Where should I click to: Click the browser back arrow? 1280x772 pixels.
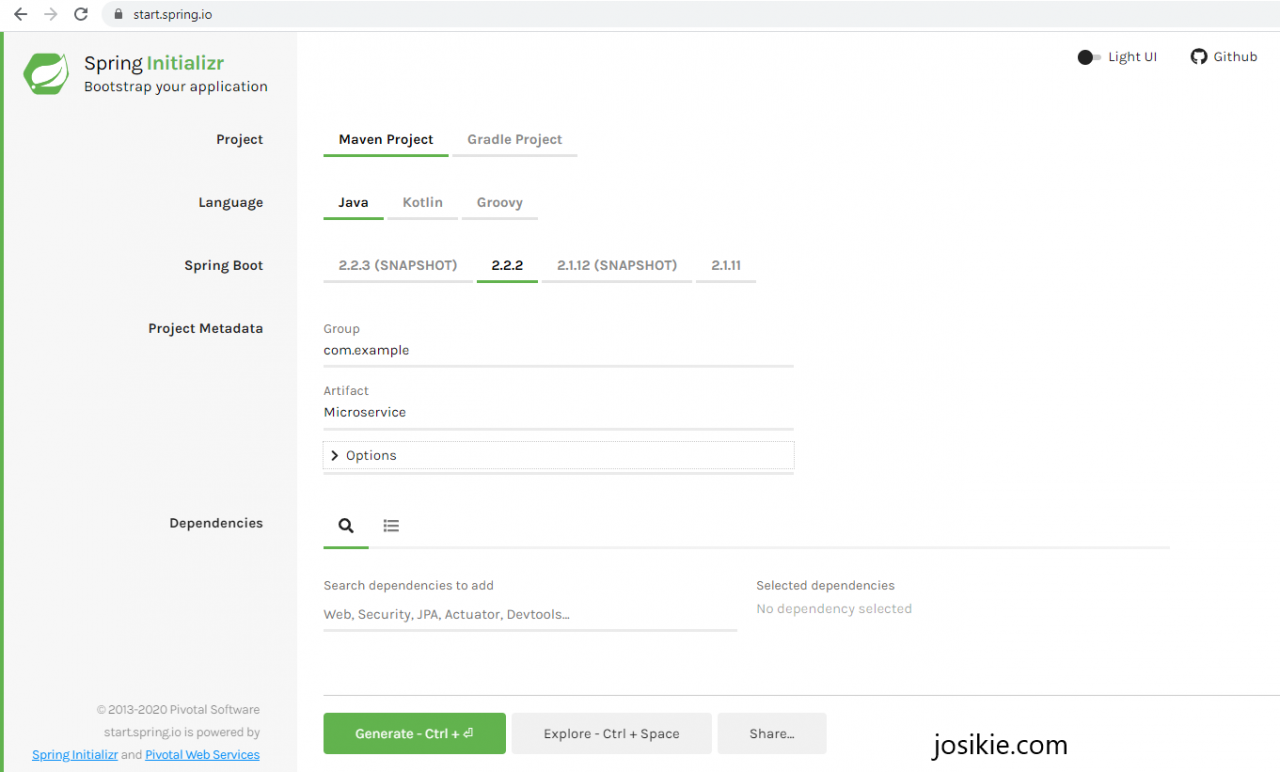[19, 14]
